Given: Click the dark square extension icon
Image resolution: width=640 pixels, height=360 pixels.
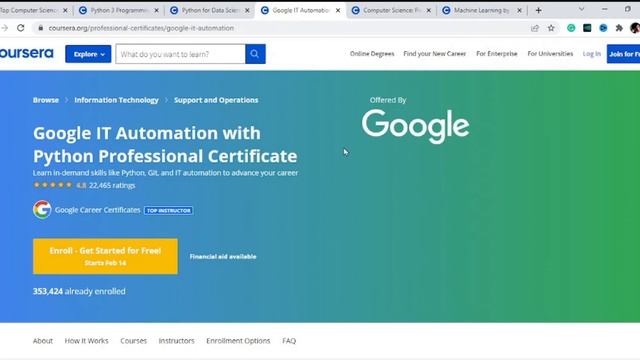Looking at the screenshot, I should [587, 28].
